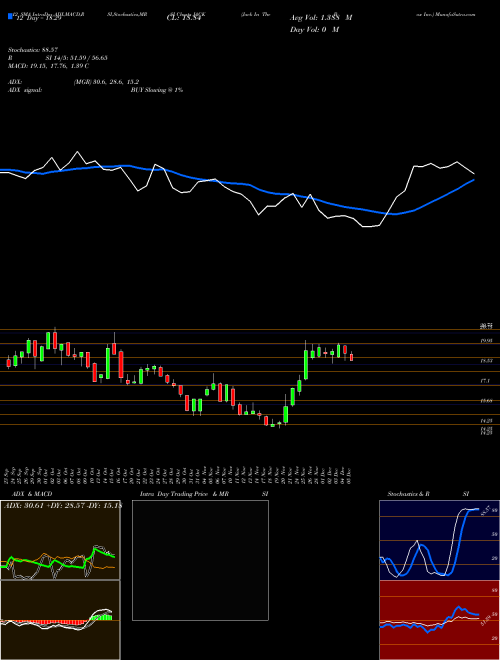Click the empty intraday trading price box
The image size is (500, 660).
[x=200, y=560]
